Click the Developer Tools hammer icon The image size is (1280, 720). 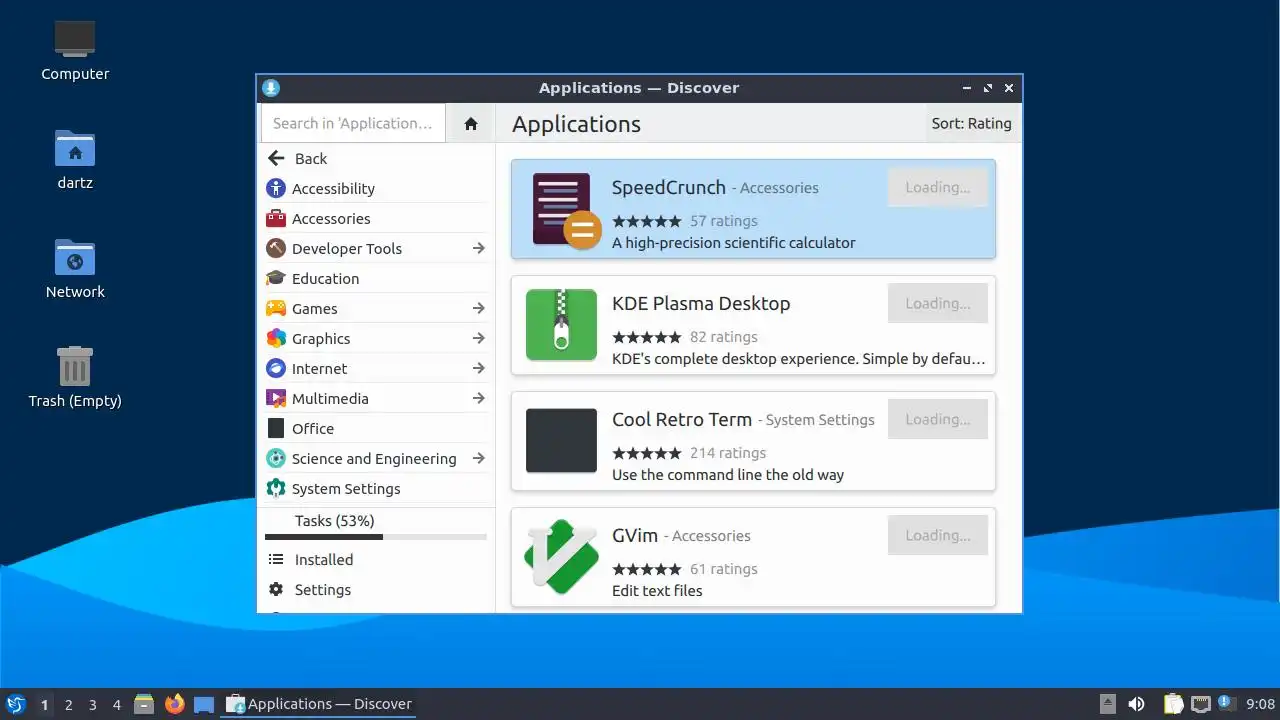tap(276, 248)
